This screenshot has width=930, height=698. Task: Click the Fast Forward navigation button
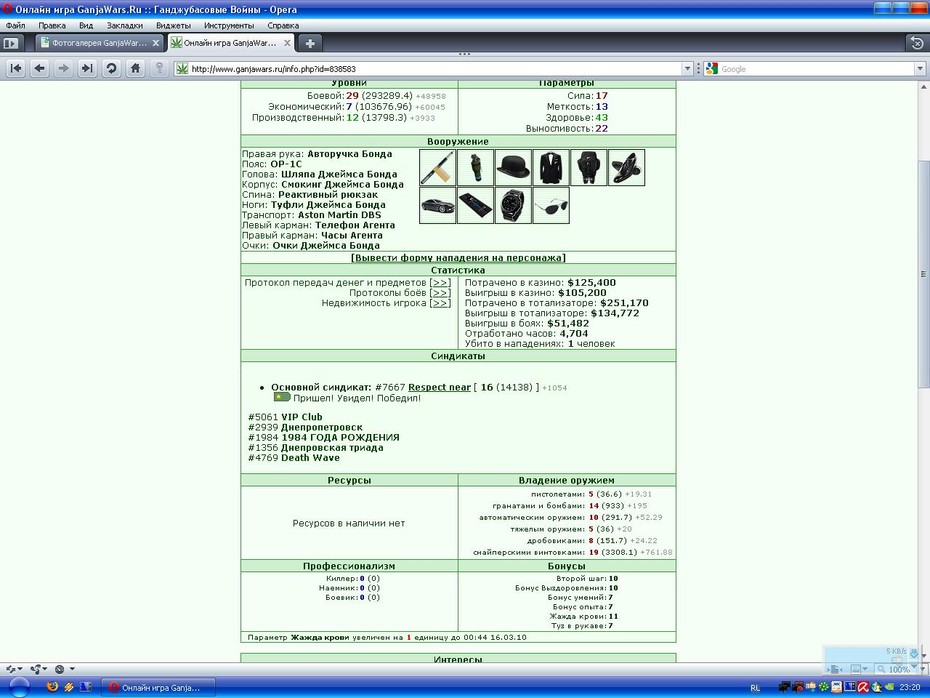(87, 69)
